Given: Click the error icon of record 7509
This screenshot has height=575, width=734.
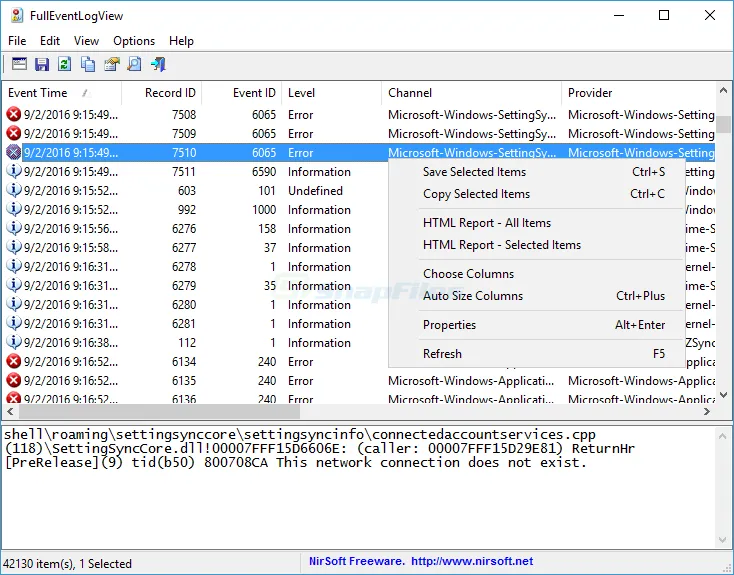Looking at the screenshot, I should click(x=14, y=133).
